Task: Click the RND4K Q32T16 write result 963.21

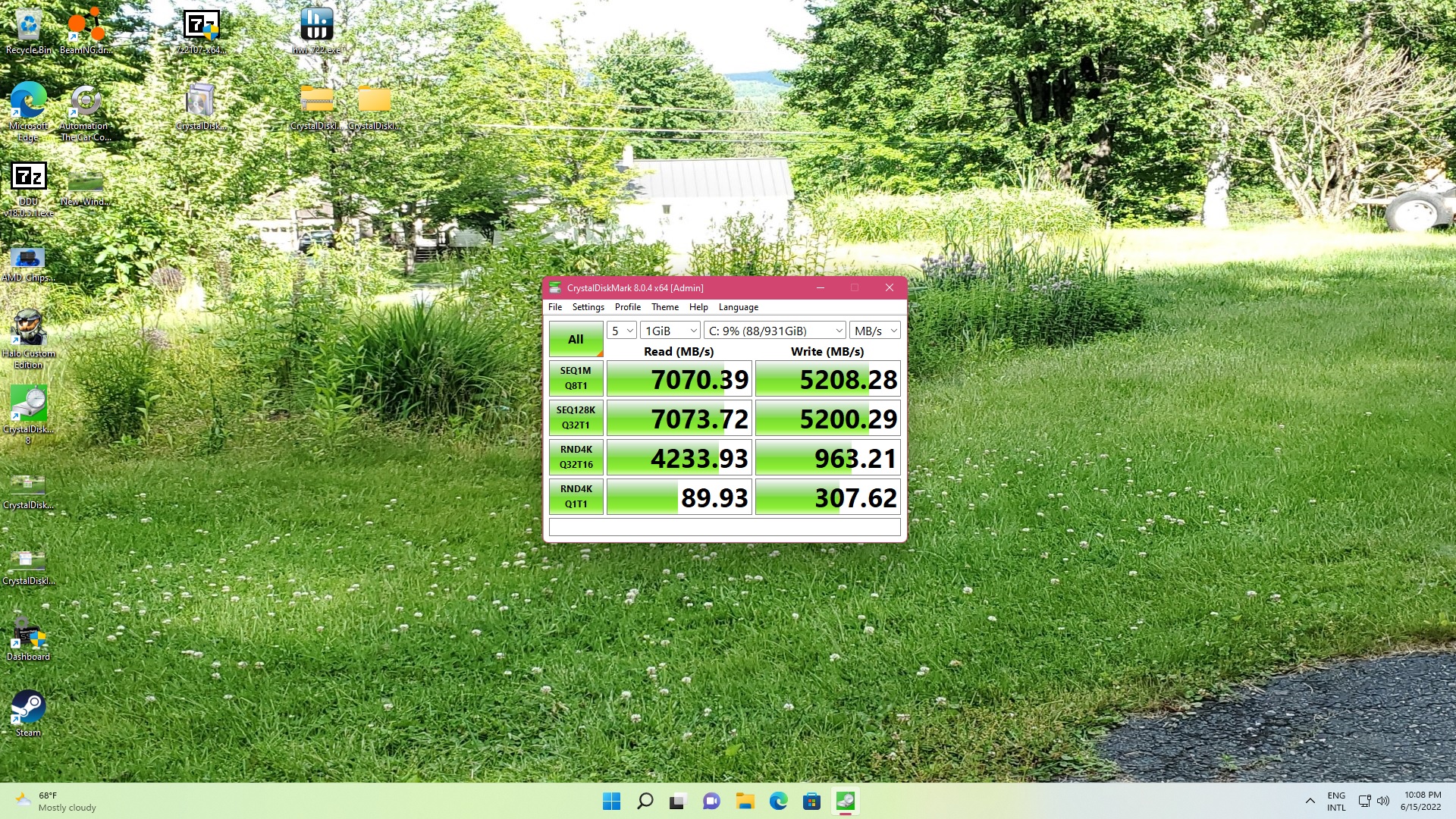Action: (x=828, y=457)
